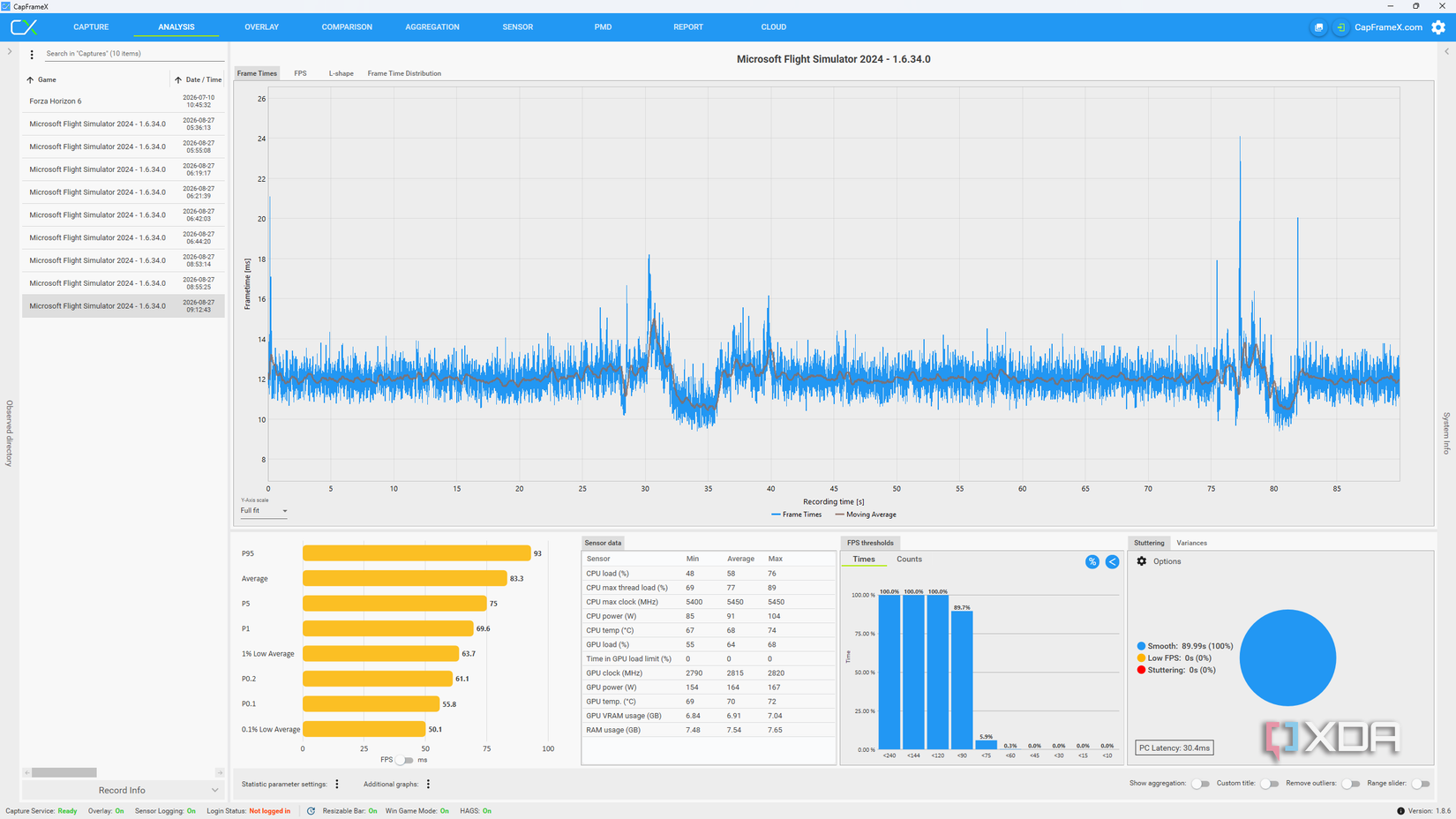Image resolution: width=1456 pixels, height=819 pixels.
Task: Open the L-shape graph tab
Action: [x=341, y=73]
